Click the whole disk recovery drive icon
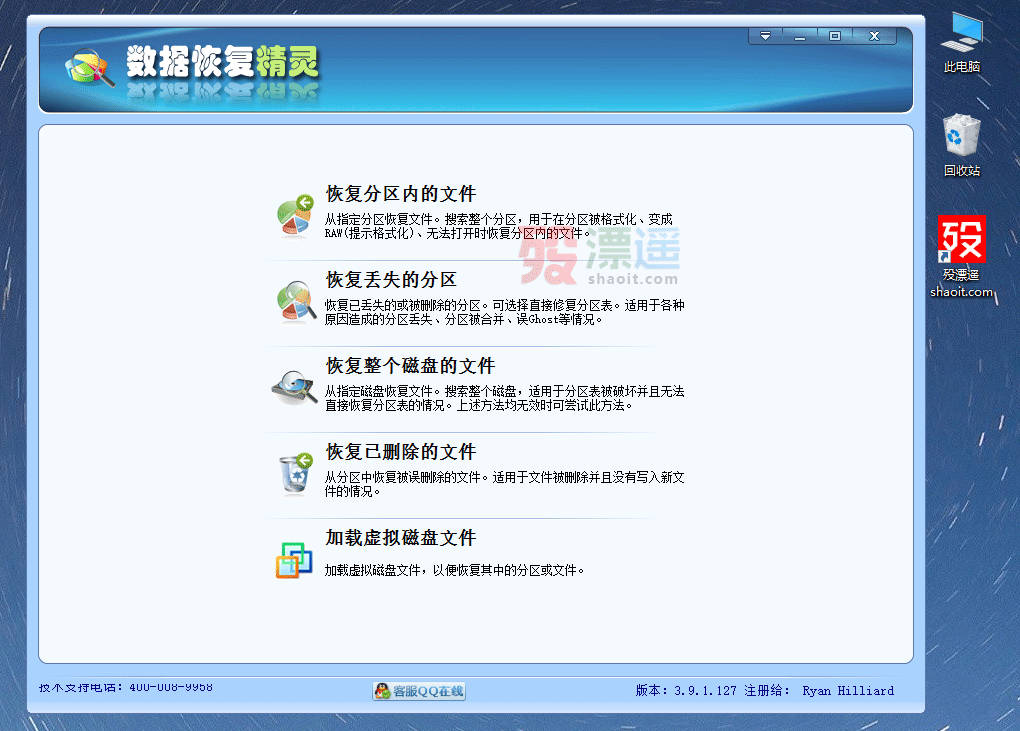The height and width of the screenshot is (731, 1020). click(x=295, y=387)
